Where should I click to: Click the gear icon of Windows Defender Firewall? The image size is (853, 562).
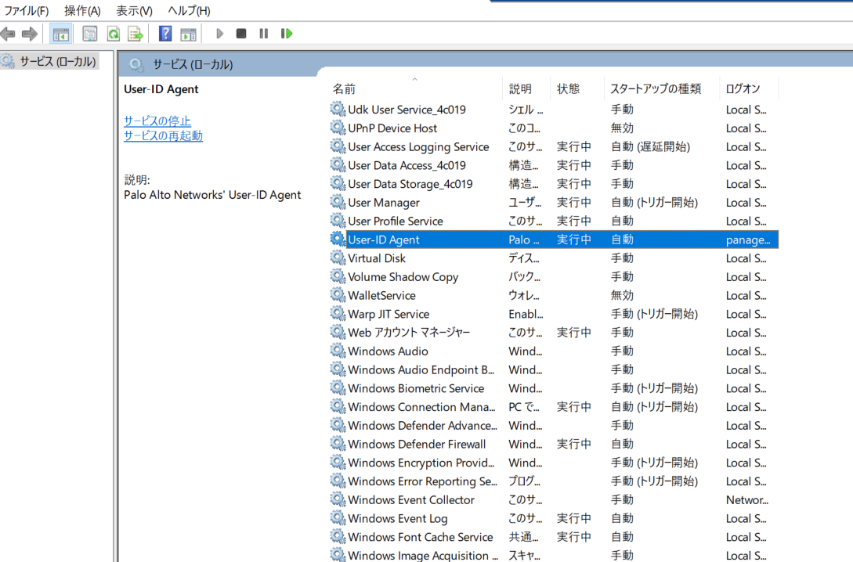338,443
